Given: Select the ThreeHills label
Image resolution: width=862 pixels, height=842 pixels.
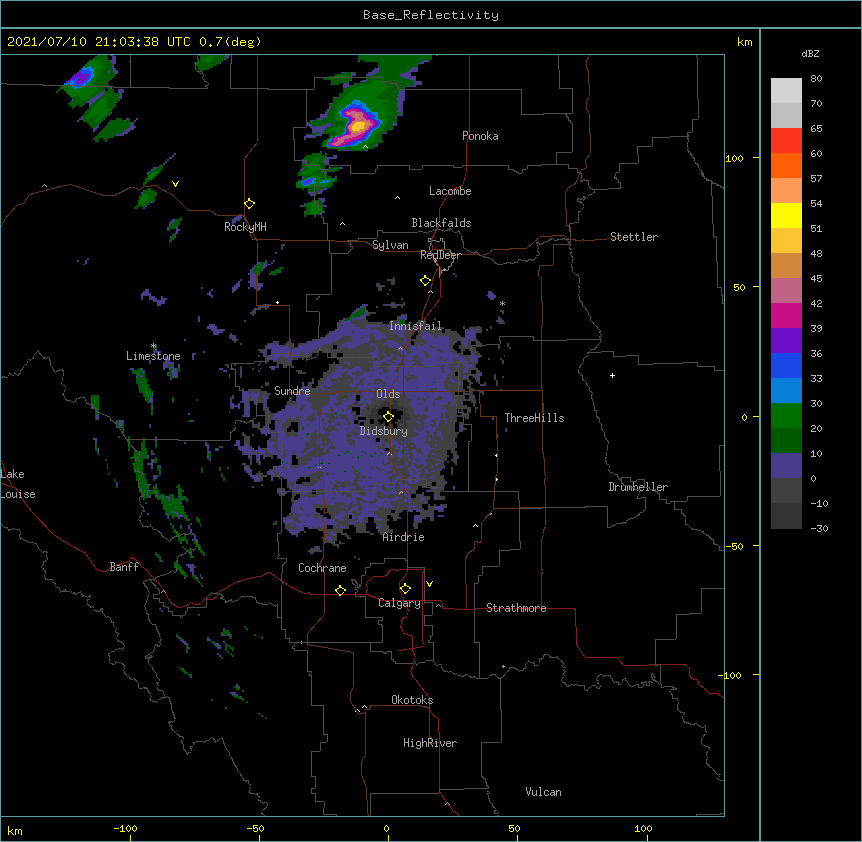Looking at the screenshot, I should (534, 418).
